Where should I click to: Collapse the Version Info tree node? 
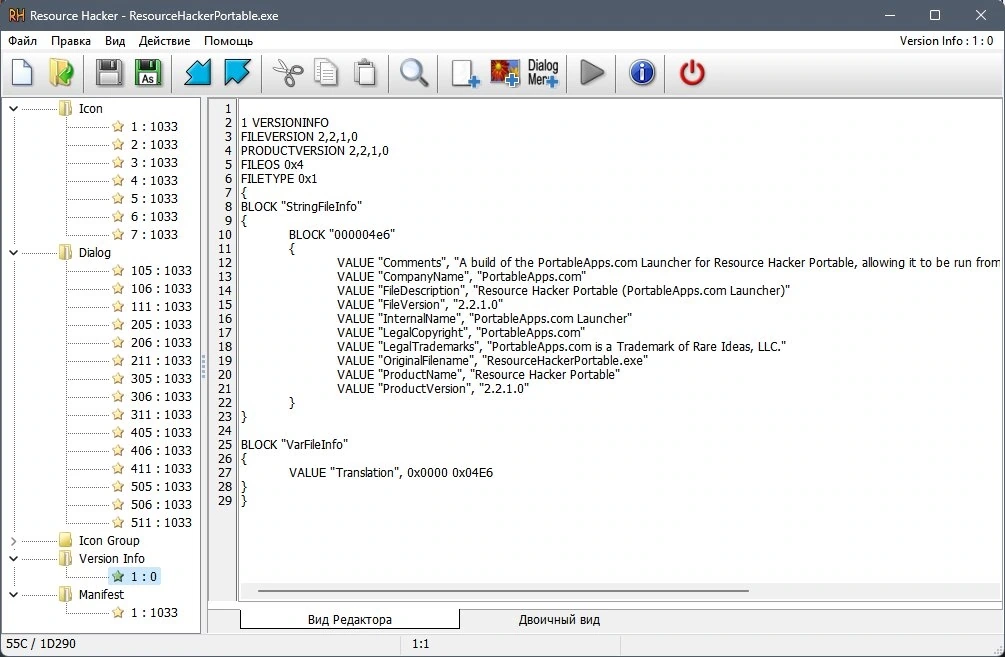pos(13,559)
